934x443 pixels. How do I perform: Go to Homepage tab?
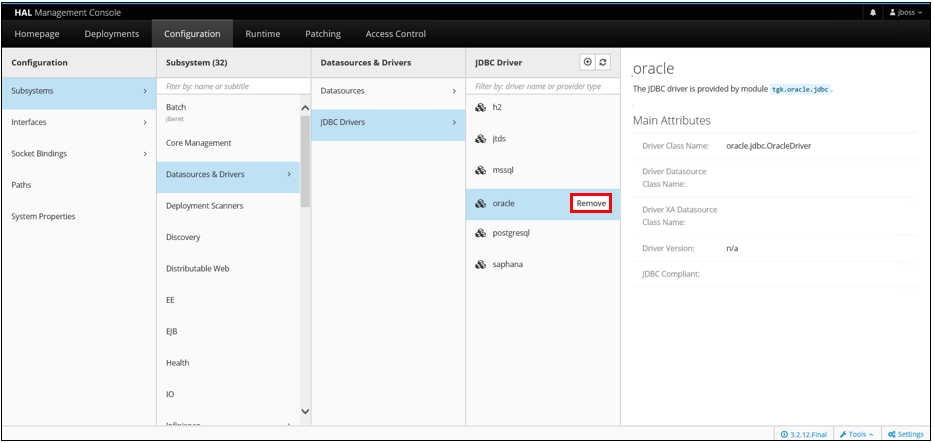click(x=37, y=34)
